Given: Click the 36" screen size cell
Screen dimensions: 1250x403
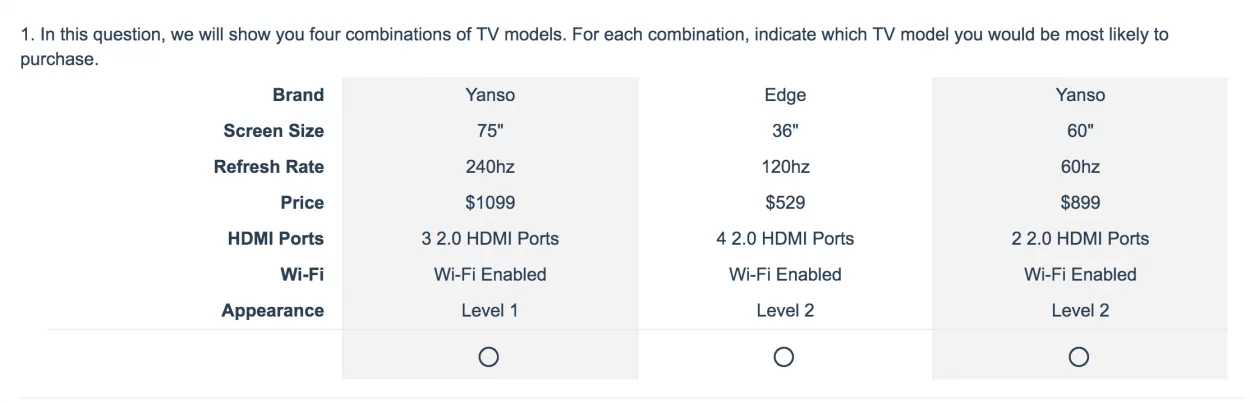Looking at the screenshot, I should coord(784,131).
